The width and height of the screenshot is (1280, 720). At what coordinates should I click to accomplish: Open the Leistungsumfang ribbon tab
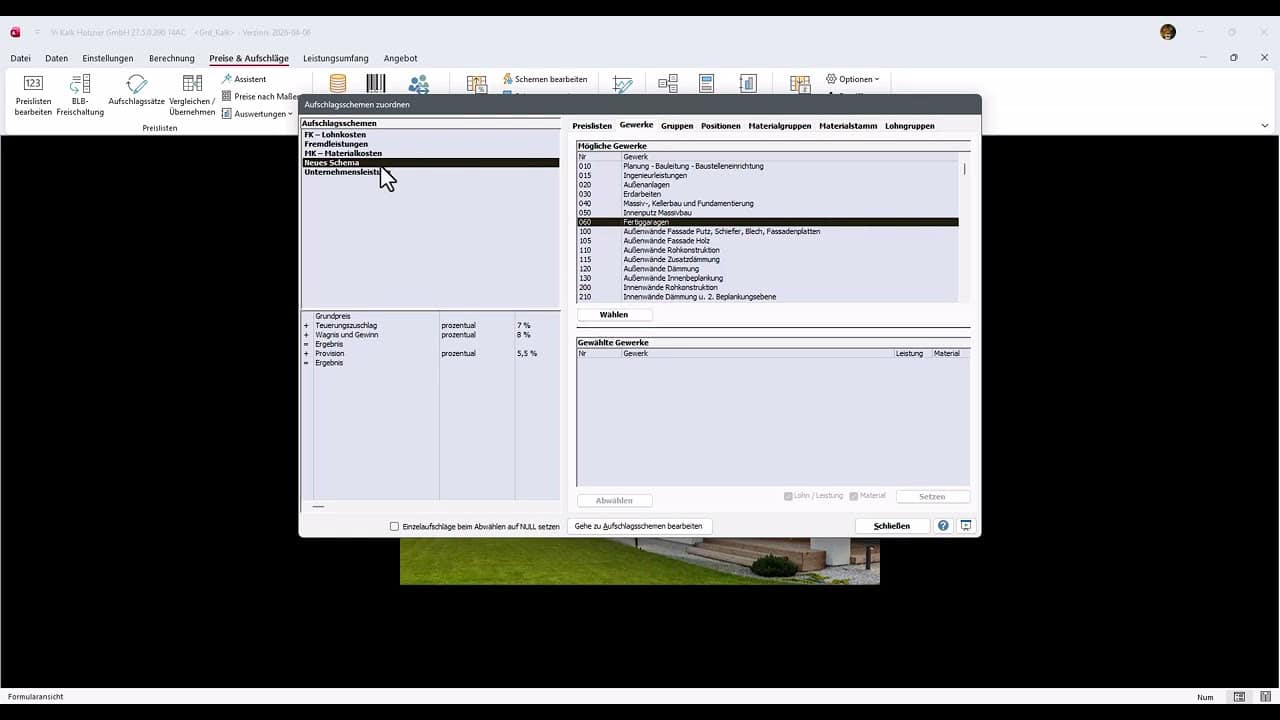point(336,58)
